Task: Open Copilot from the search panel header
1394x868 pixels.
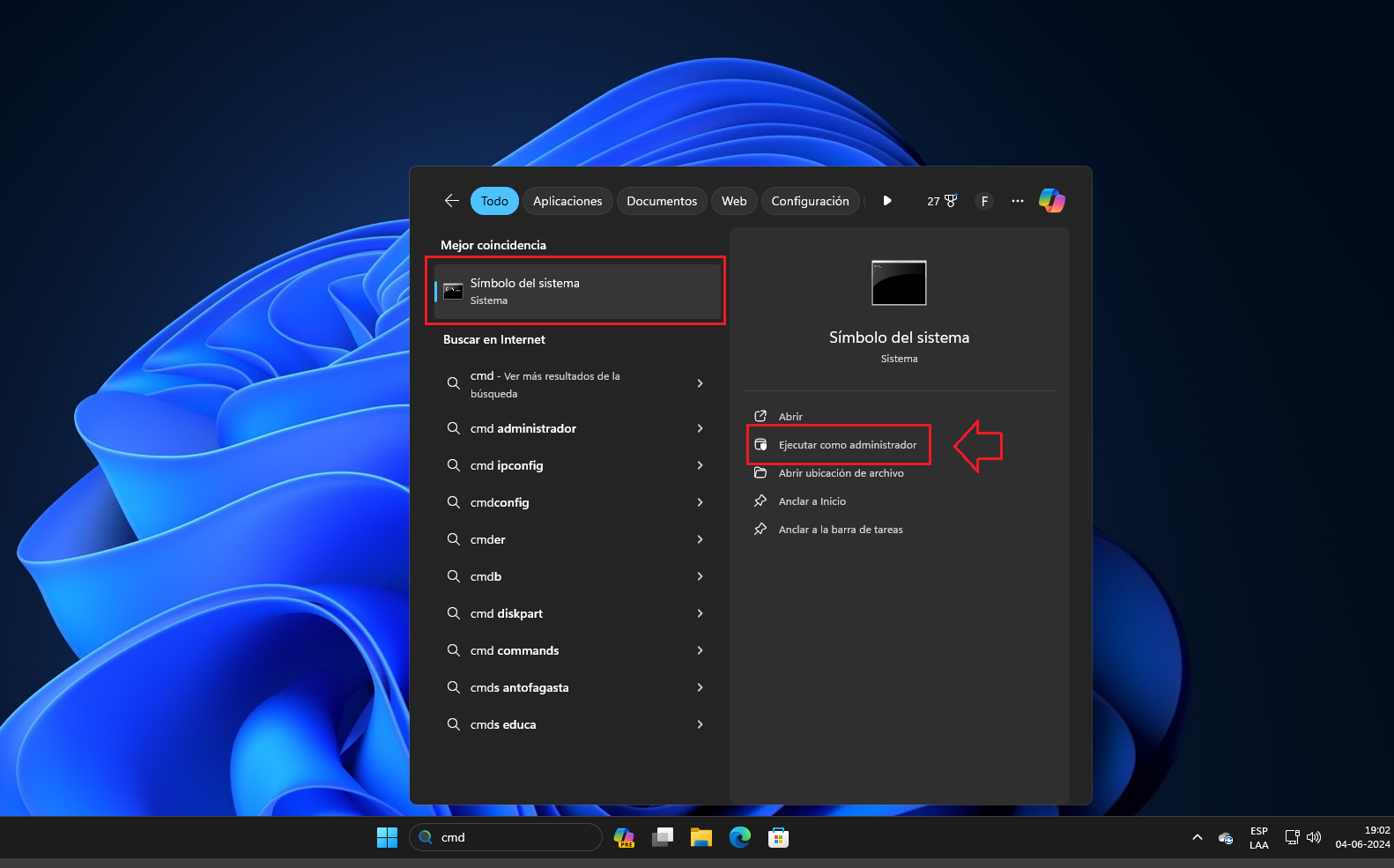Action: point(1051,201)
